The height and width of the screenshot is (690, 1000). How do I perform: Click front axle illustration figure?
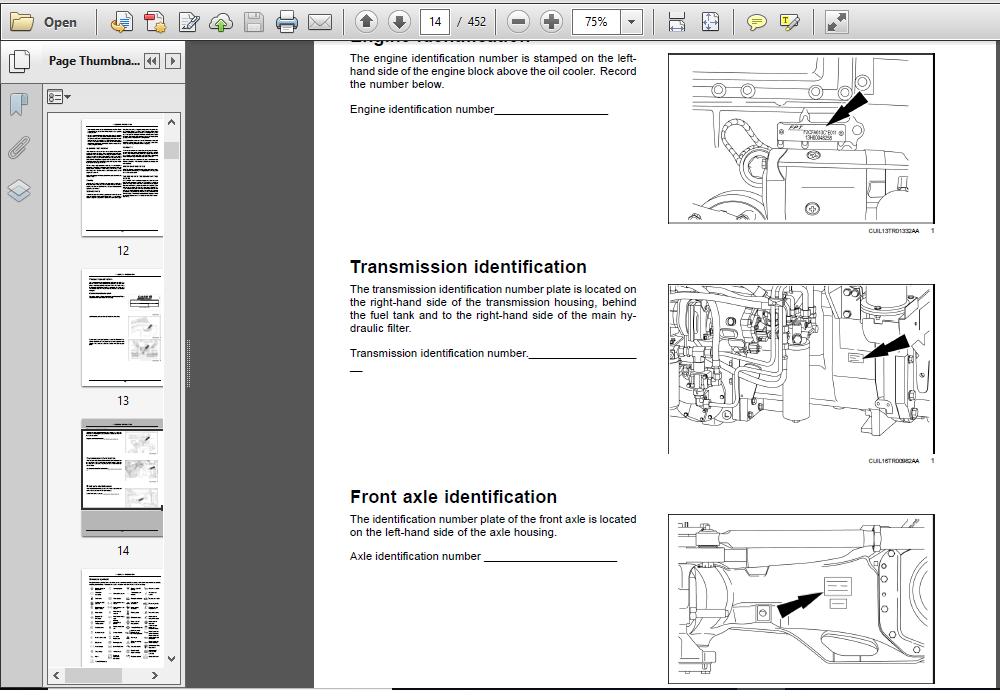(x=801, y=599)
